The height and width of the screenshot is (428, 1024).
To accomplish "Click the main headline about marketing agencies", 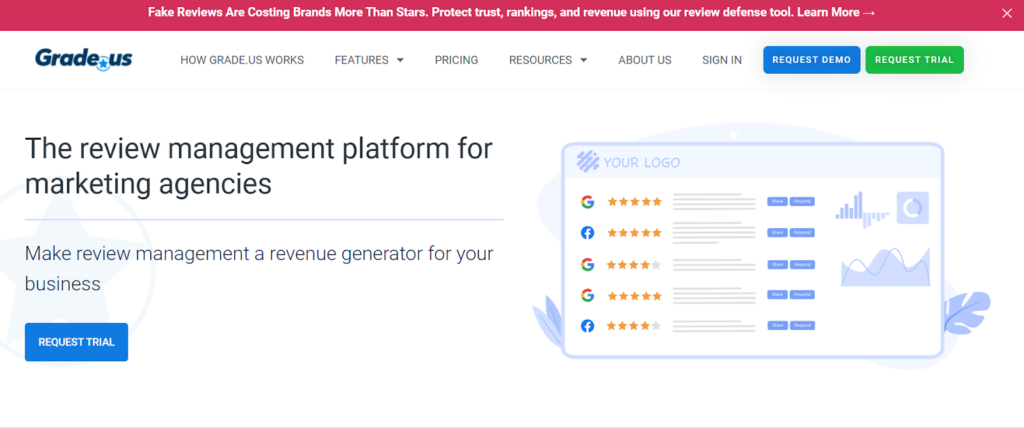I will (x=259, y=167).
